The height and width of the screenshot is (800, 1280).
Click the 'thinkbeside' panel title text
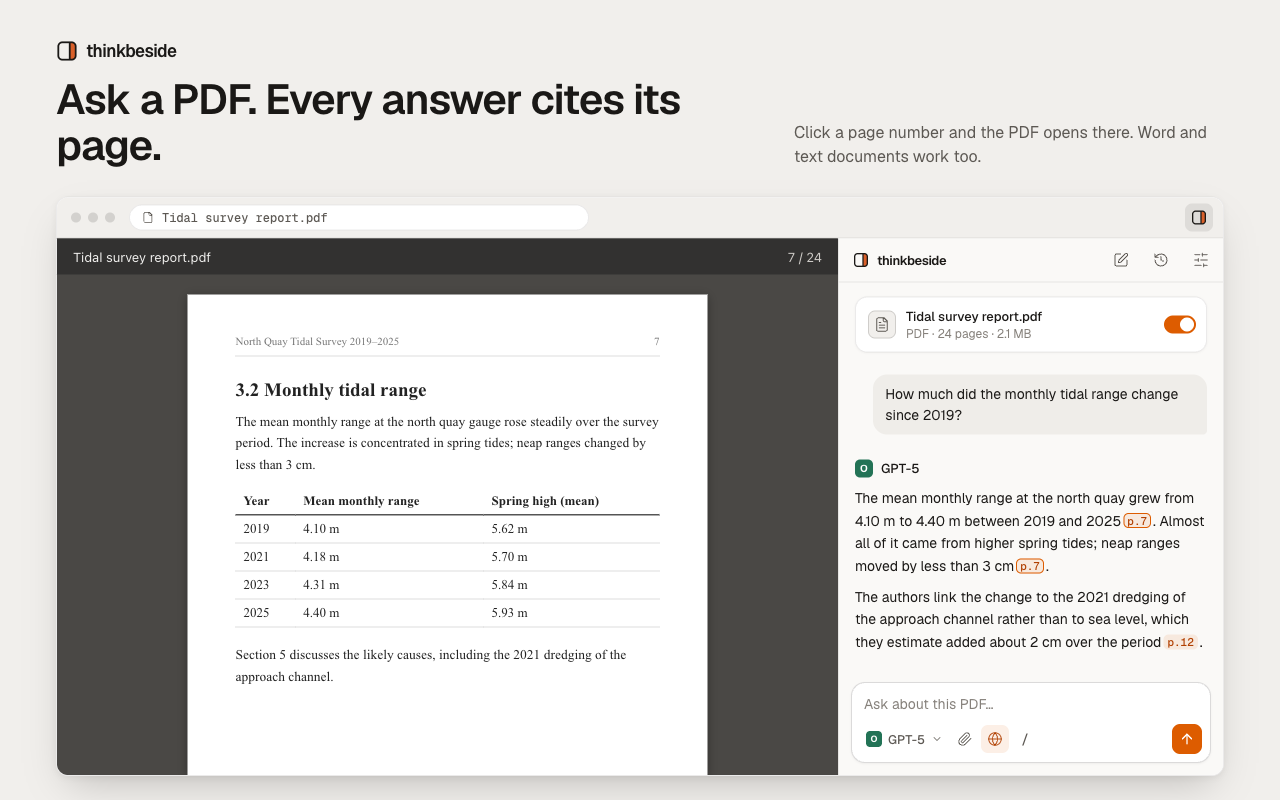pos(911,261)
